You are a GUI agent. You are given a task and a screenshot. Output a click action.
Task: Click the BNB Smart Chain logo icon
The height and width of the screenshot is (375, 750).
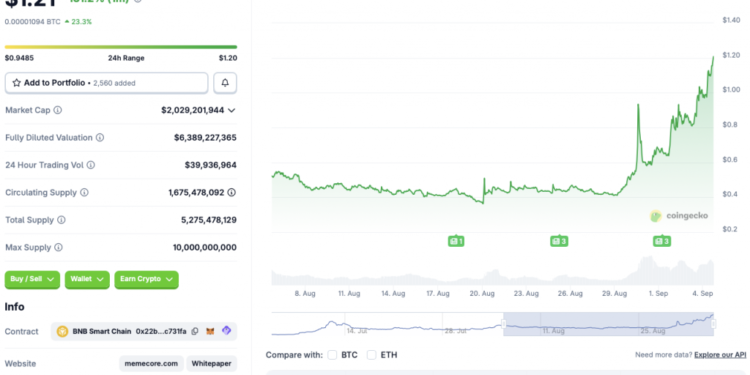tap(62, 331)
